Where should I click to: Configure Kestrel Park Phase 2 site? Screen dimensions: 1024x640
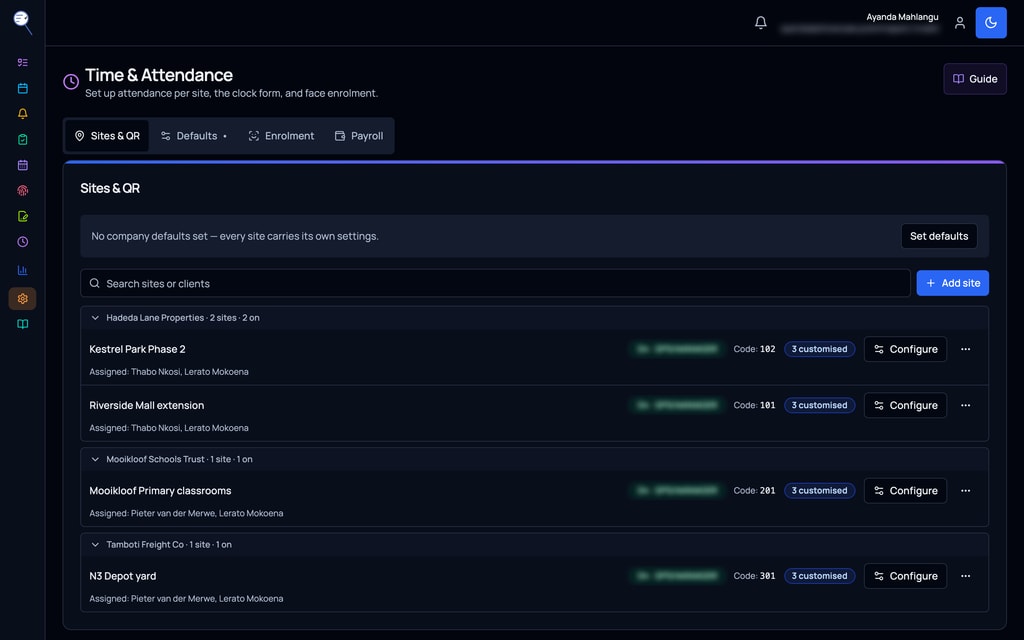point(905,349)
